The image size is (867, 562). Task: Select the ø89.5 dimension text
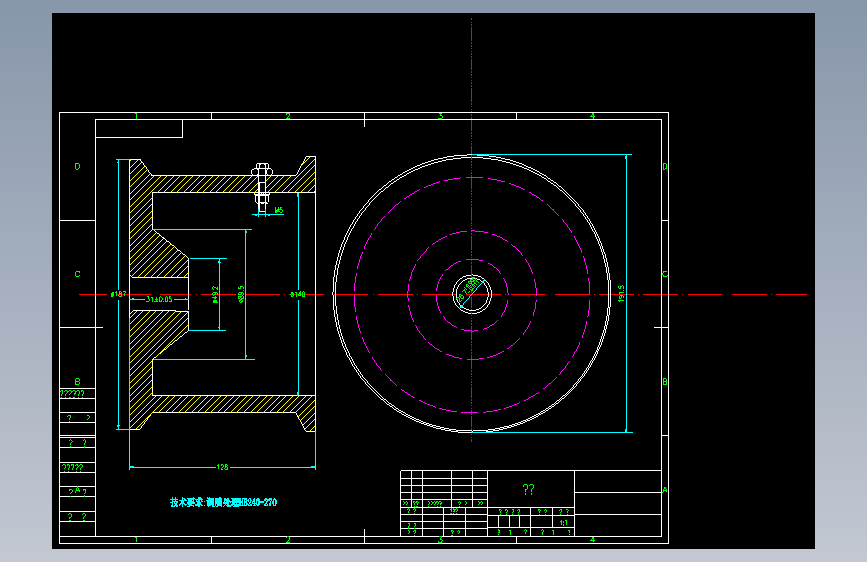pos(241,294)
